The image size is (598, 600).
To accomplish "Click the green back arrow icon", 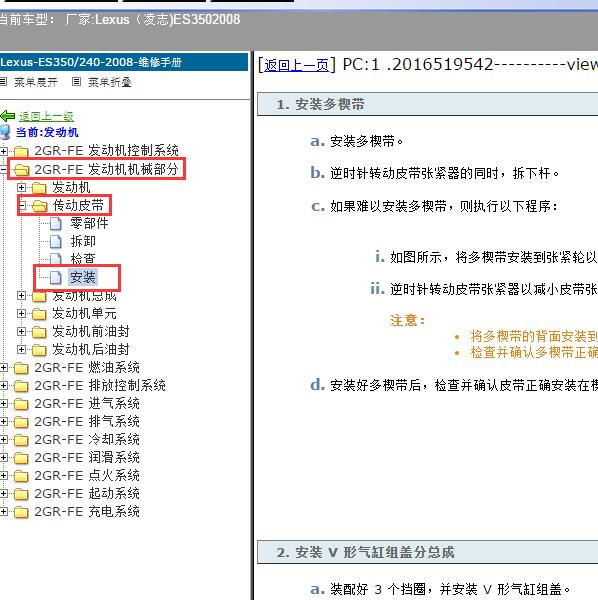I will 8,116.
